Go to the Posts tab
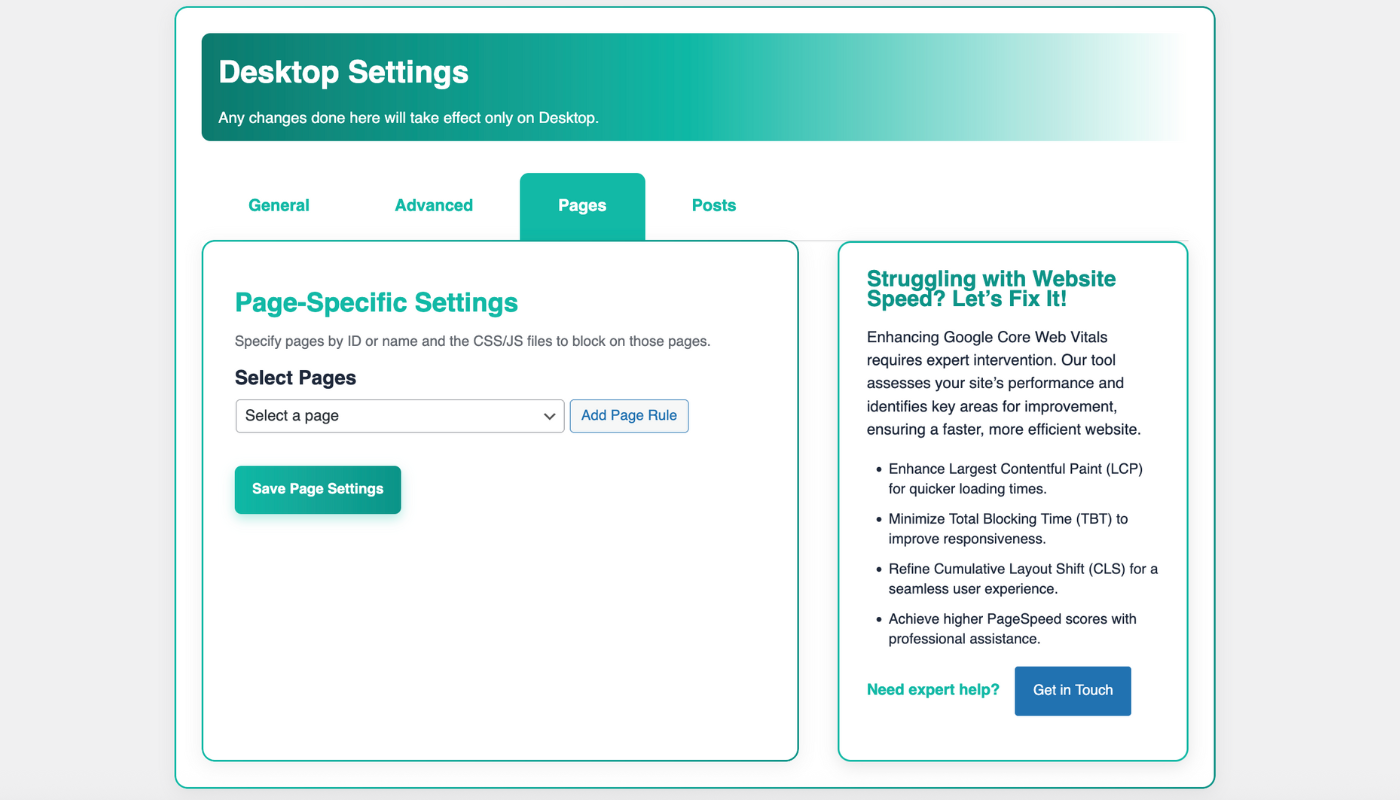Viewport: 1400px width, 800px height. (x=714, y=206)
